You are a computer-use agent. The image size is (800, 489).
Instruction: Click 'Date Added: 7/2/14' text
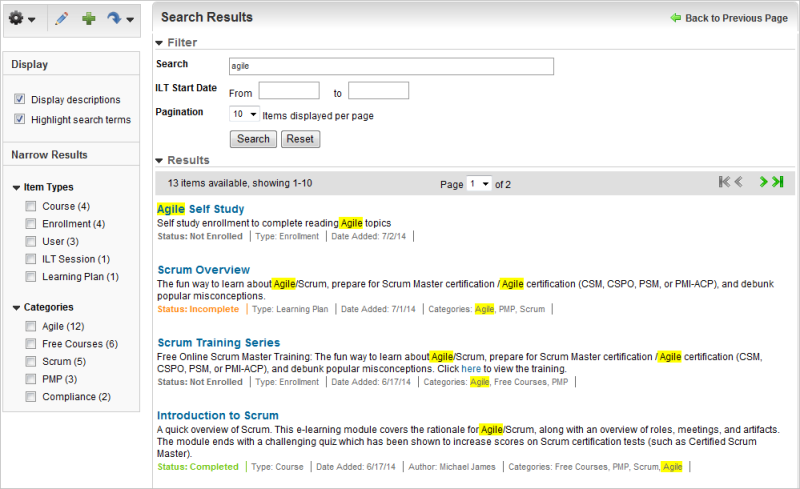point(368,236)
